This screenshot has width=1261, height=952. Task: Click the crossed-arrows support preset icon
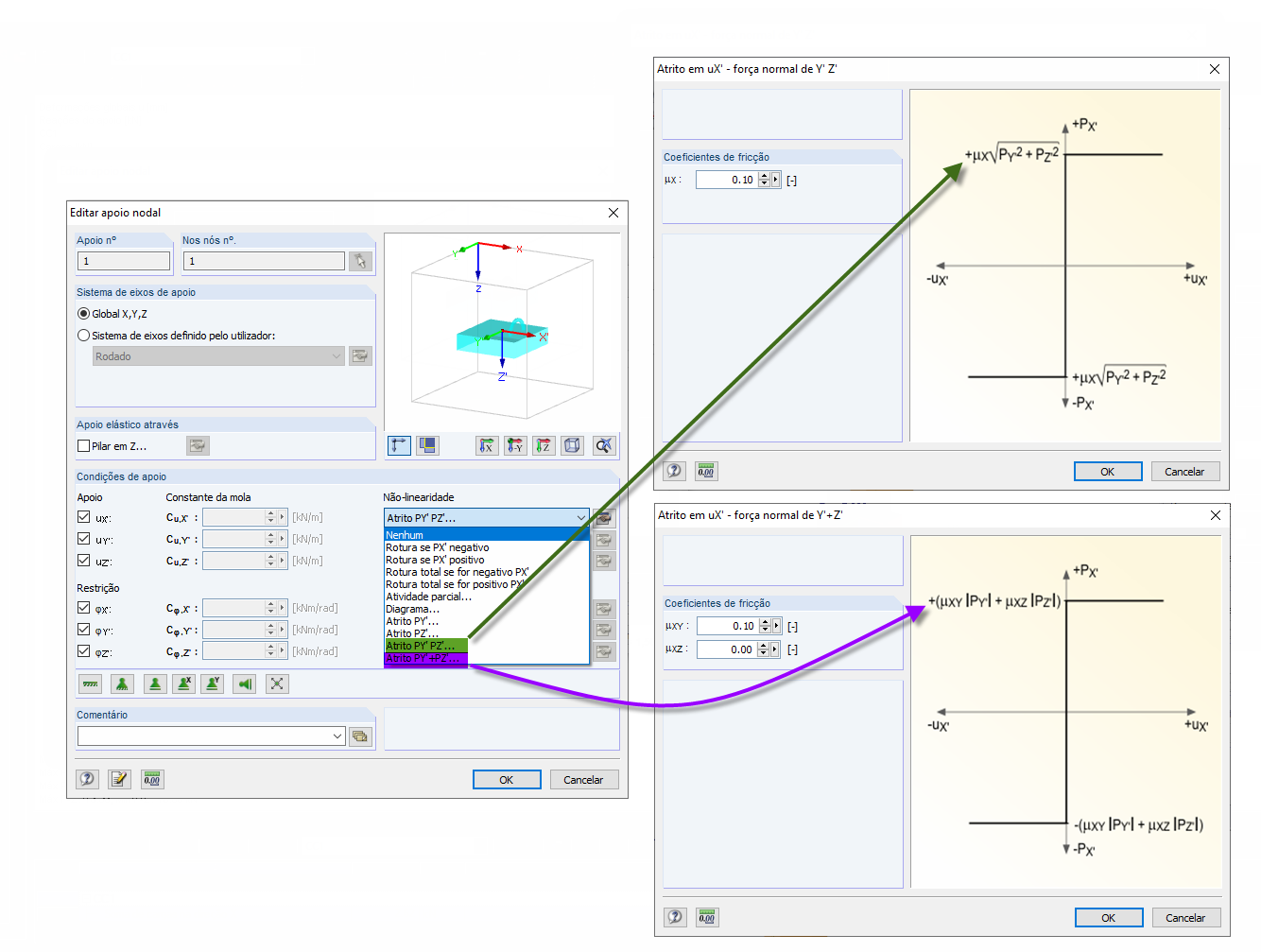pyautogui.click(x=277, y=684)
